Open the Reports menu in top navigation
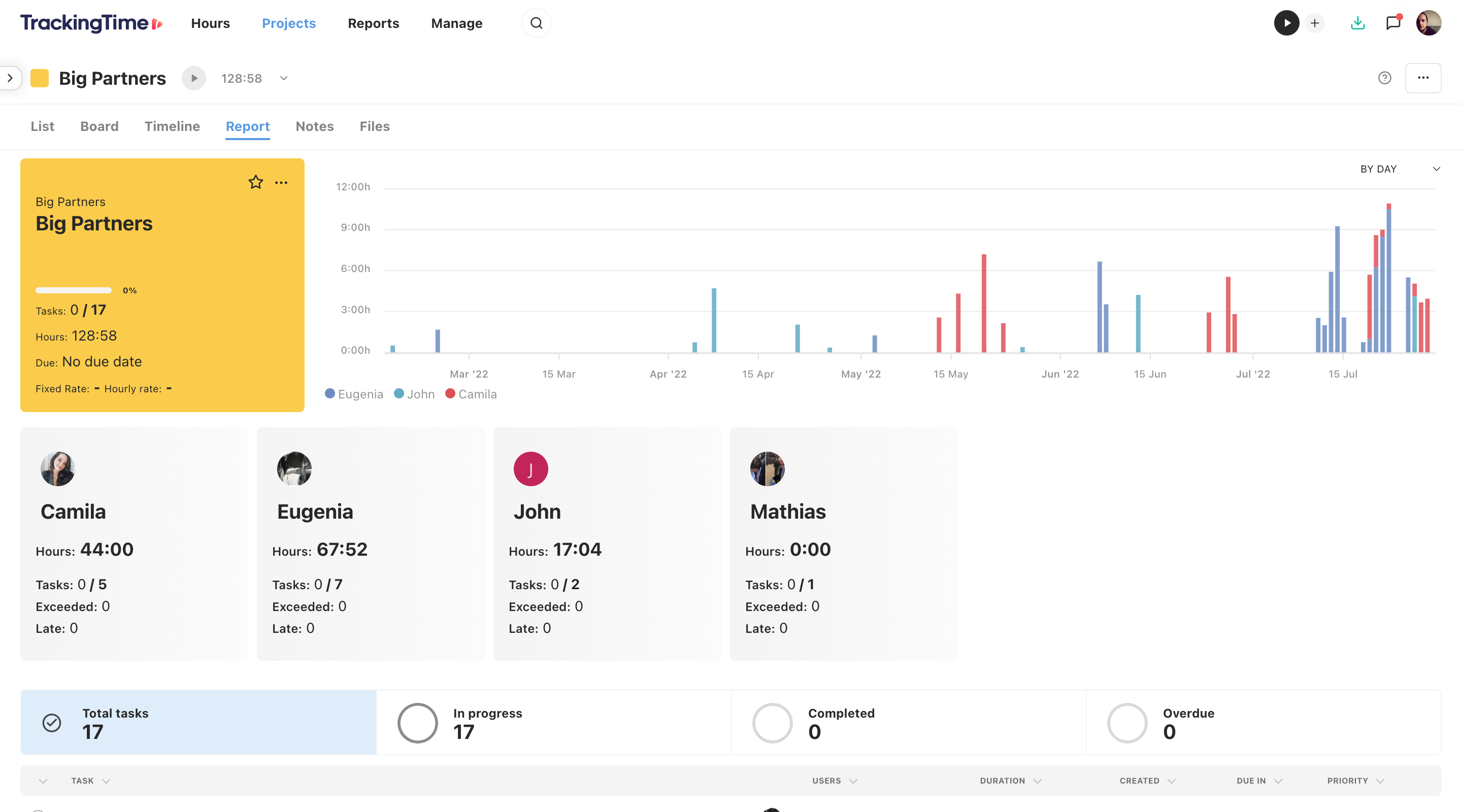Screen dimensions: 1462x812 373,23
